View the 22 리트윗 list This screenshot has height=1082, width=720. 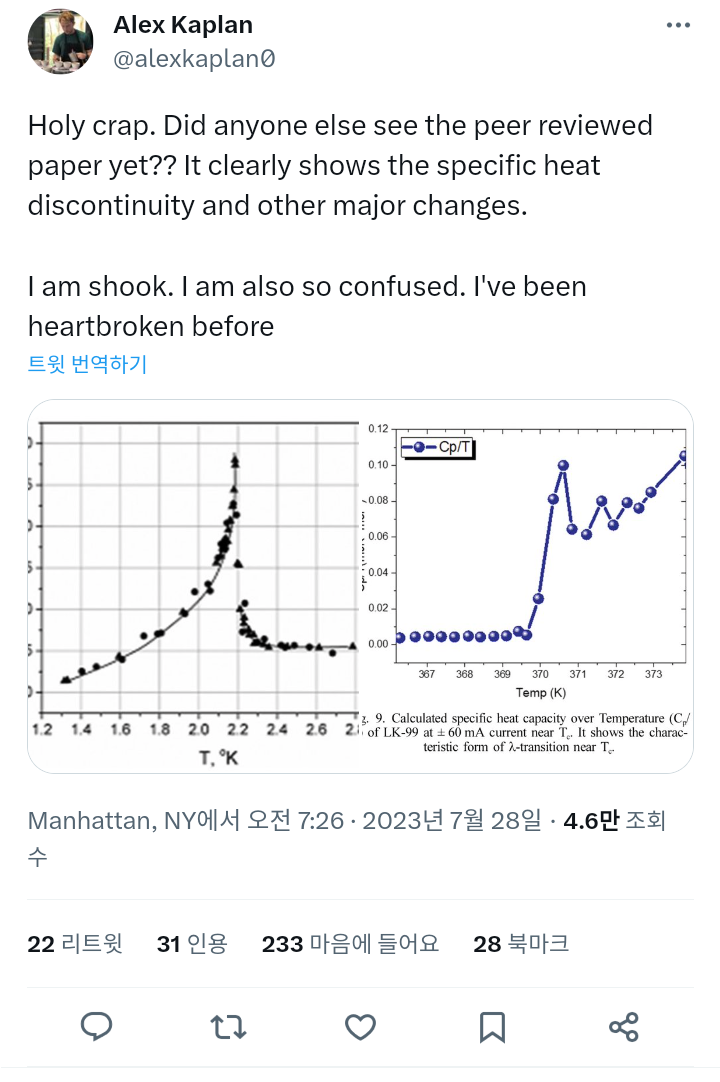click(75, 943)
